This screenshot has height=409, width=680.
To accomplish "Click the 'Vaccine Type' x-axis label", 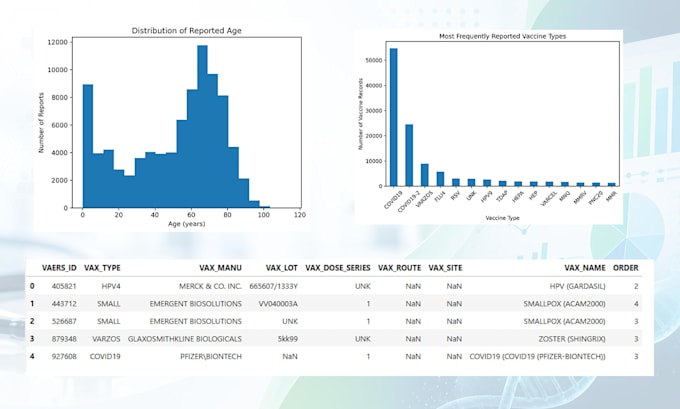I will (x=502, y=218).
